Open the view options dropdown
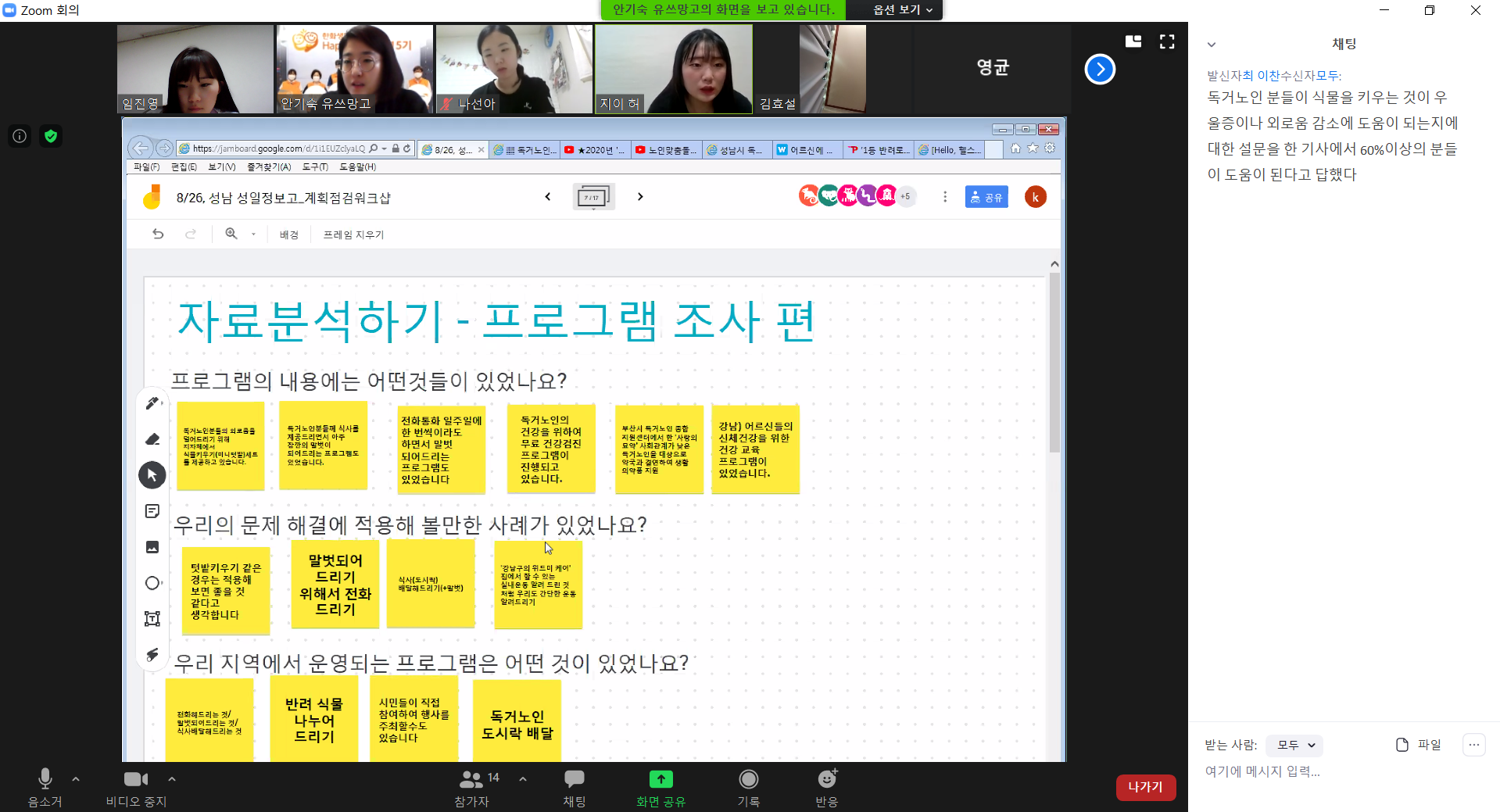Image resolution: width=1500 pixels, height=812 pixels. click(x=902, y=9)
